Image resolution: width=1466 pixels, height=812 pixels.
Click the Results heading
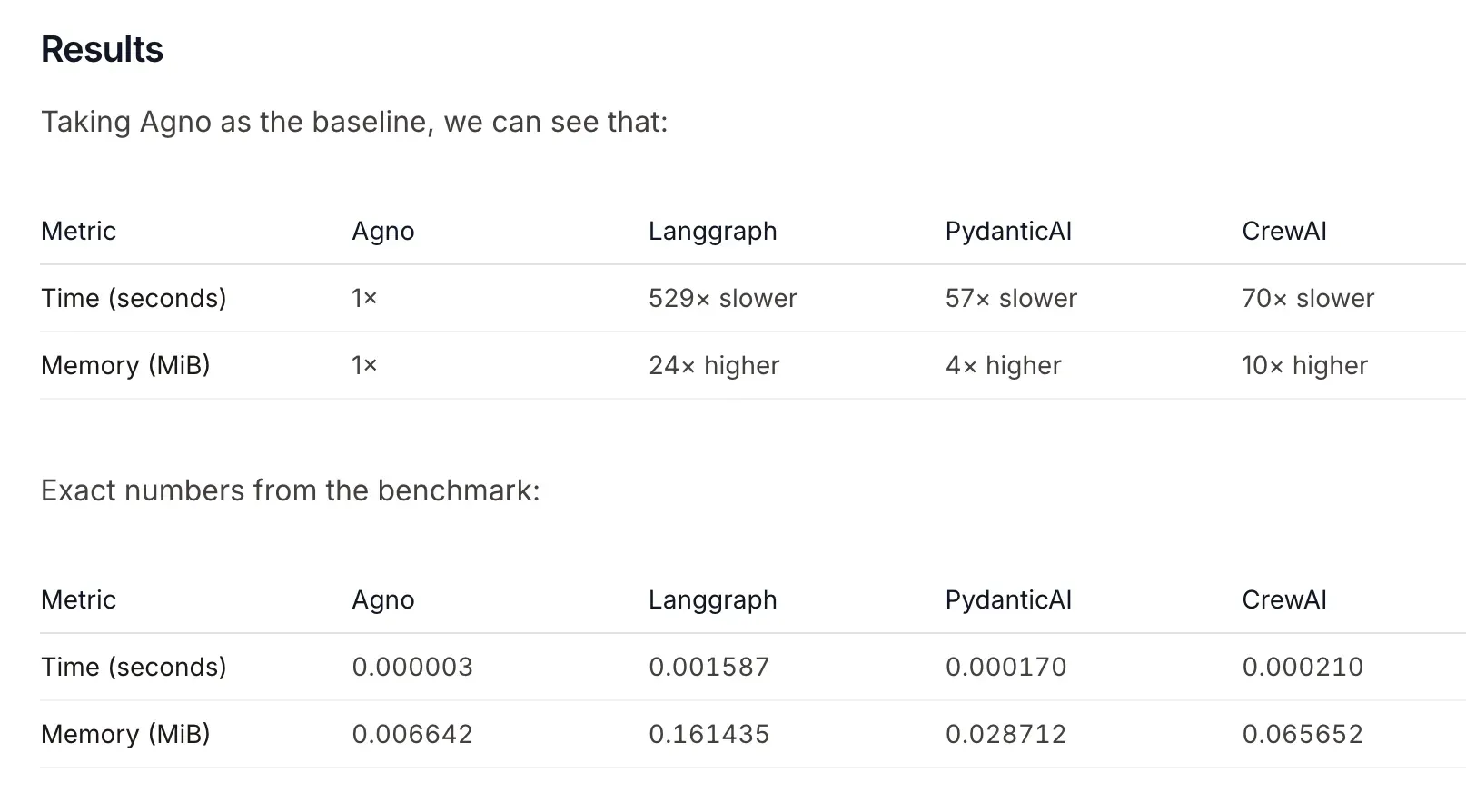102,49
